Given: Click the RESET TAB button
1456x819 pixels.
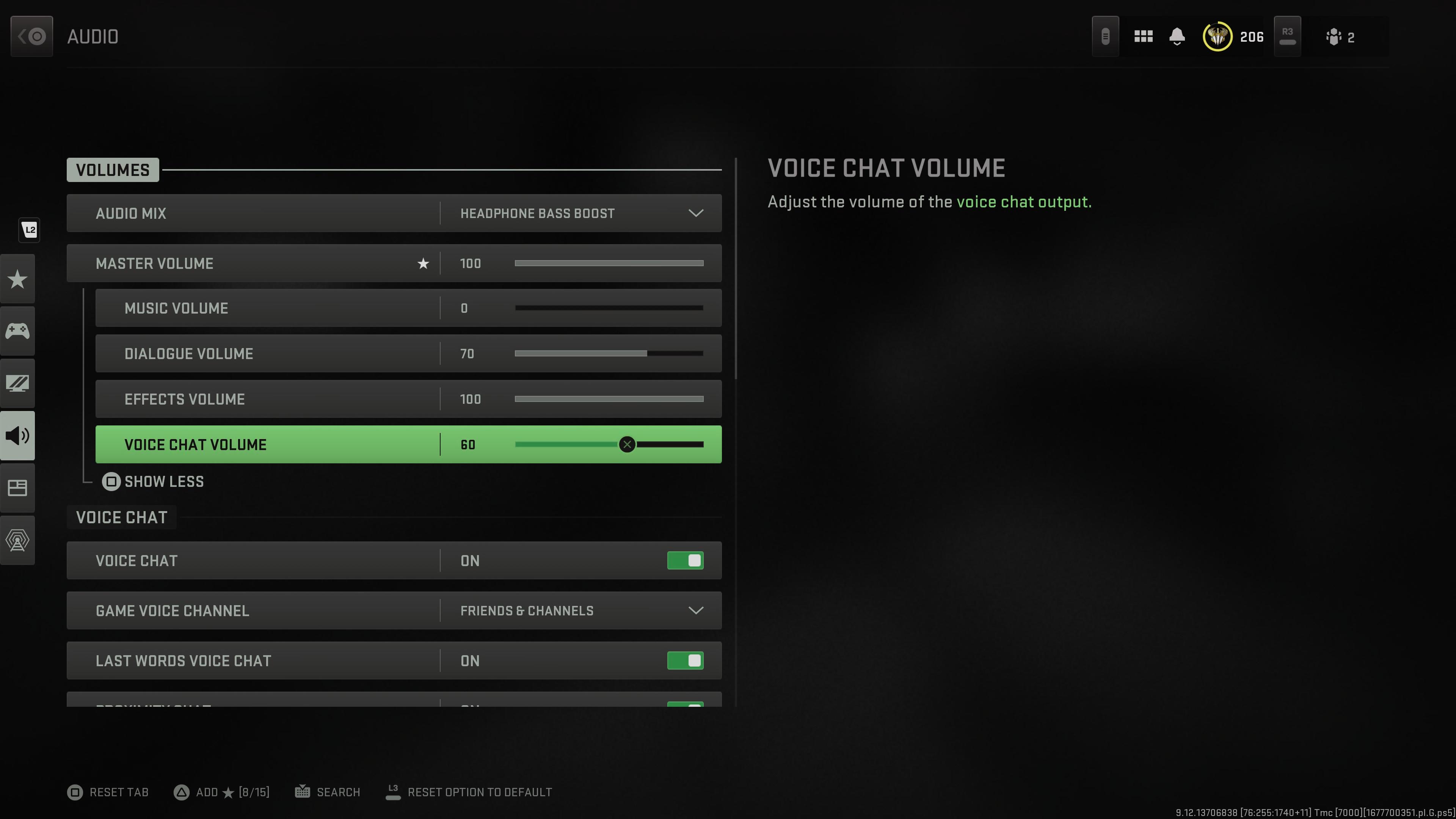Looking at the screenshot, I should 108,792.
